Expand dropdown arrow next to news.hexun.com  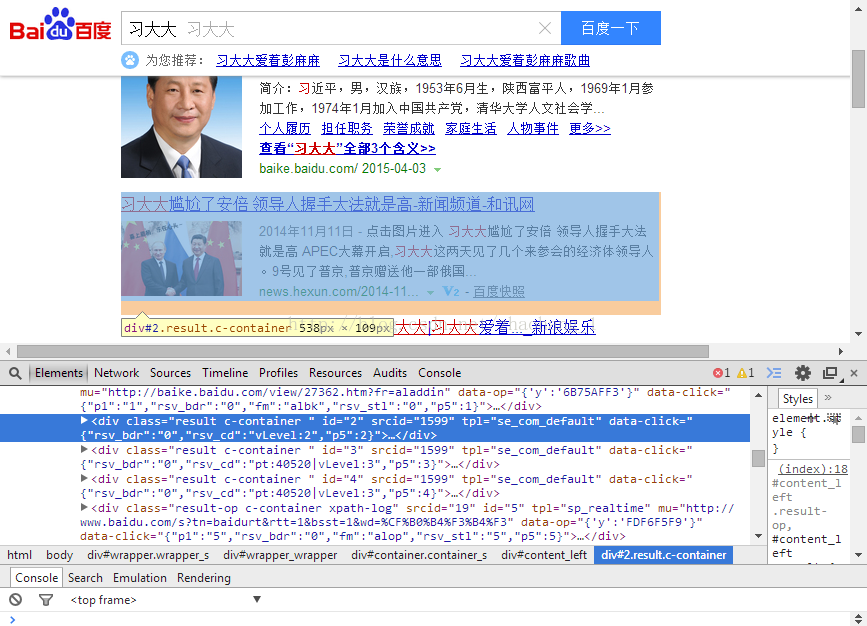click(x=430, y=293)
